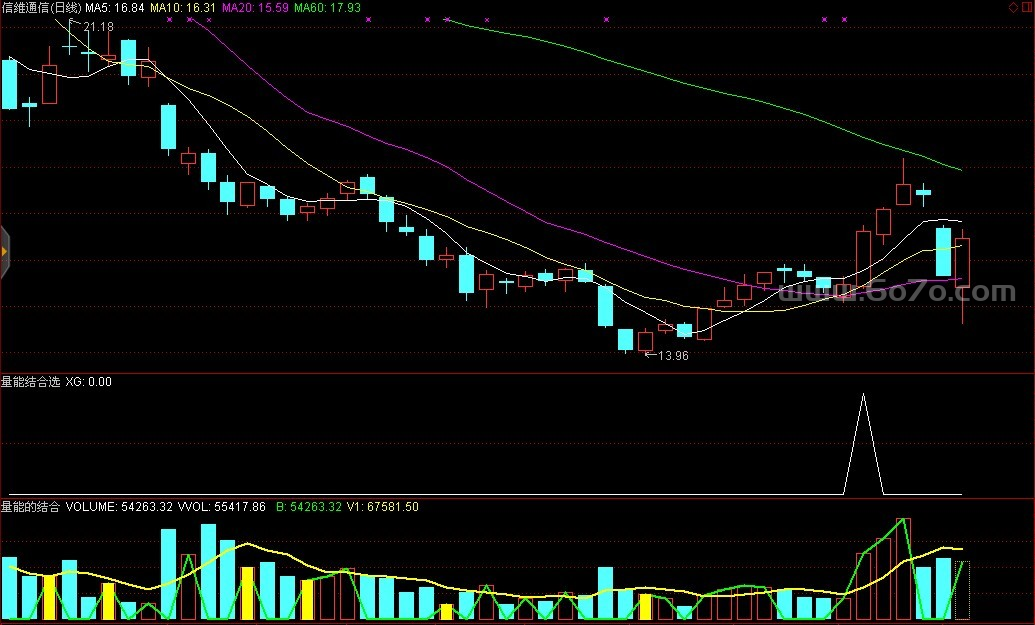Viewport: 1035px width, 625px height.
Task: Click the red diamond icon at top right
Action: tap(1013, 8)
